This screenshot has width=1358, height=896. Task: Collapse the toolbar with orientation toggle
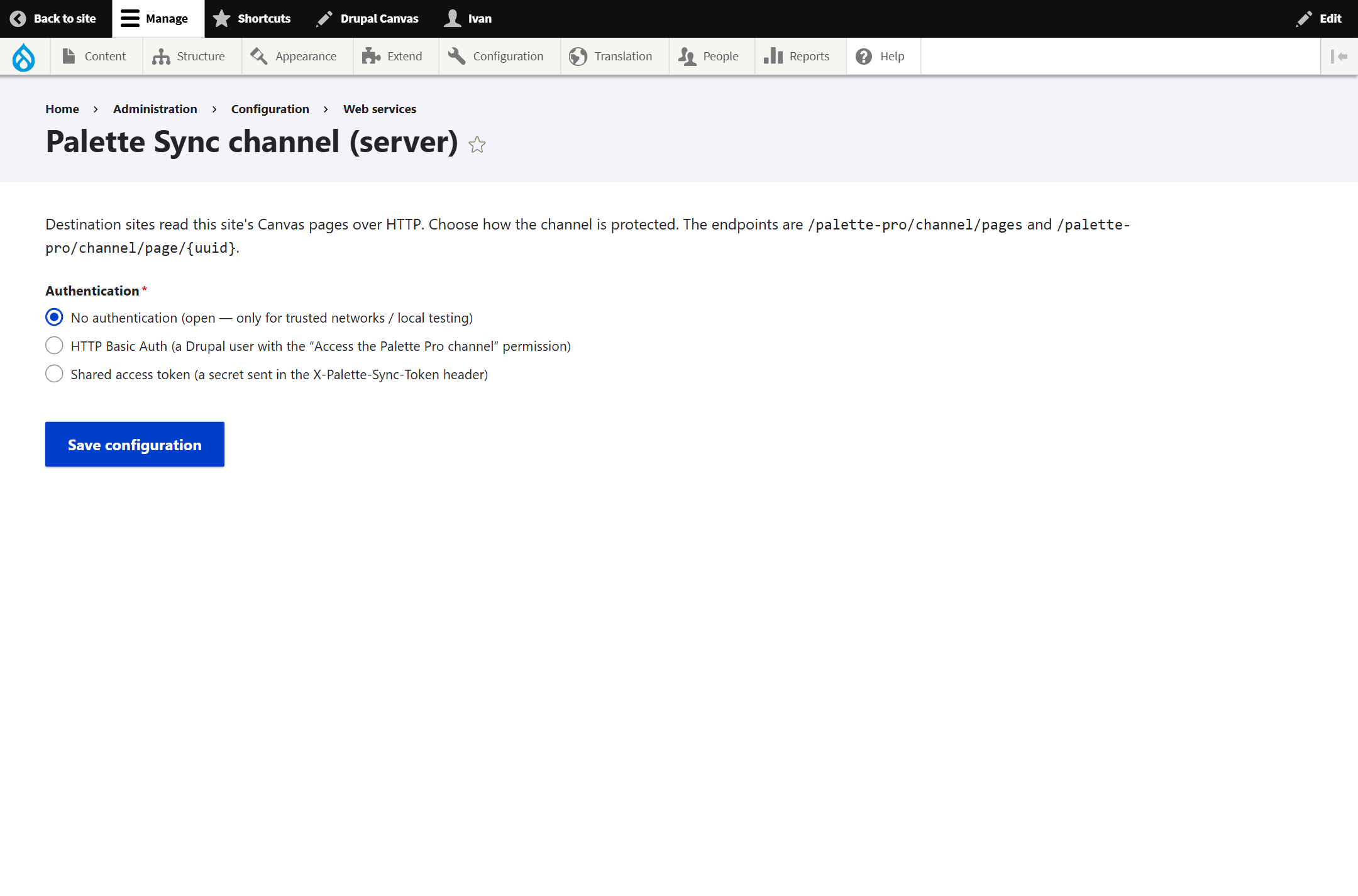pyautogui.click(x=1339, y=57)
